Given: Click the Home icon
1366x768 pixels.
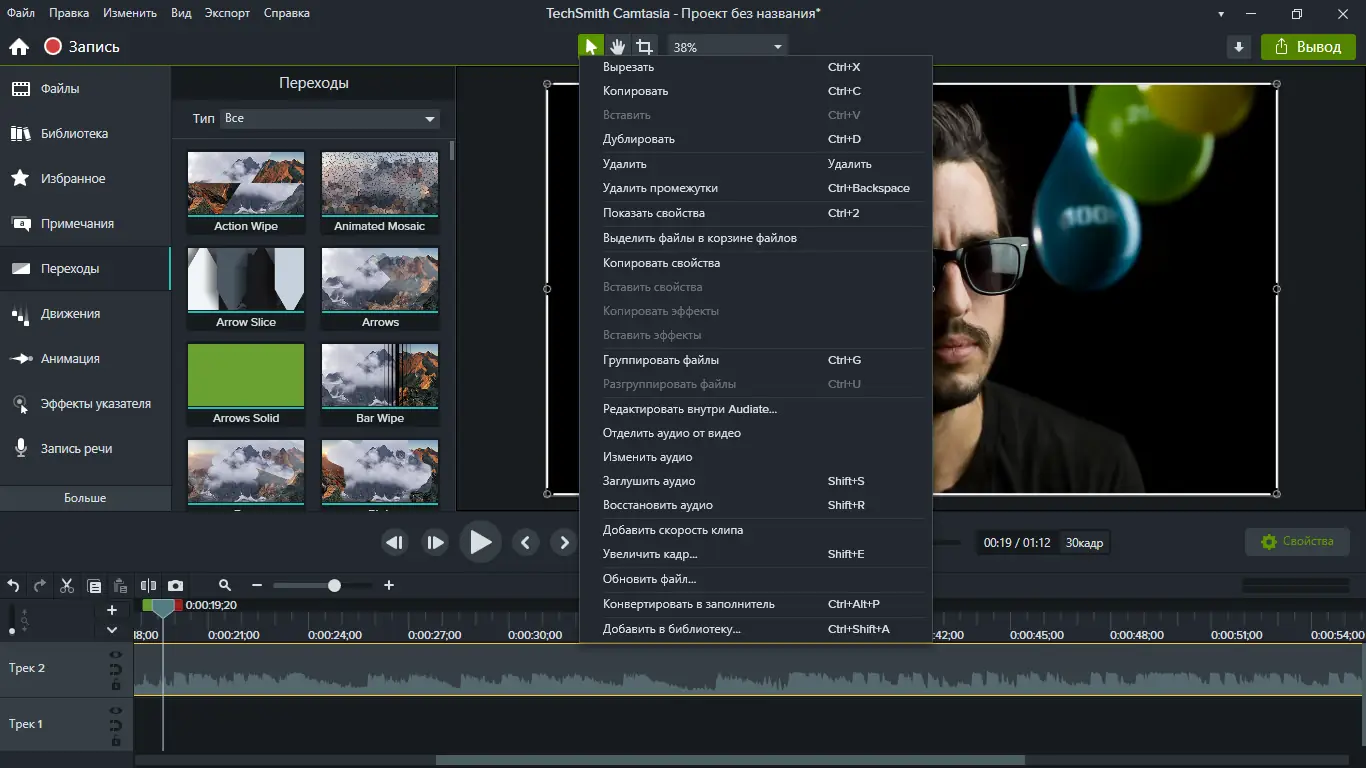Looking at the screenshot, I should [18, 47].
